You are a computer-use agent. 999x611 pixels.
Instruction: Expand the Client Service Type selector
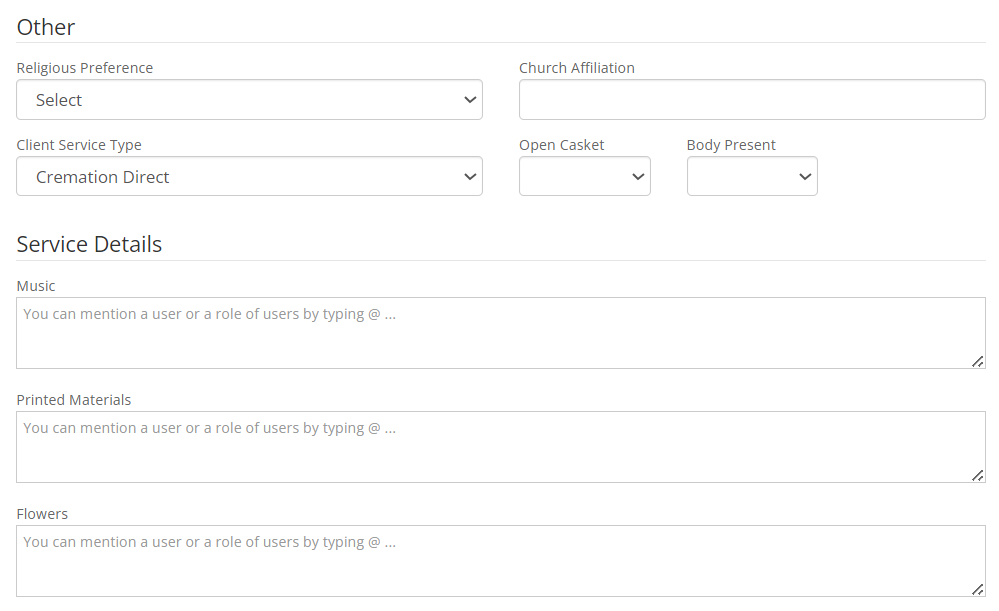pyautogui.click(x=249, y=176)
